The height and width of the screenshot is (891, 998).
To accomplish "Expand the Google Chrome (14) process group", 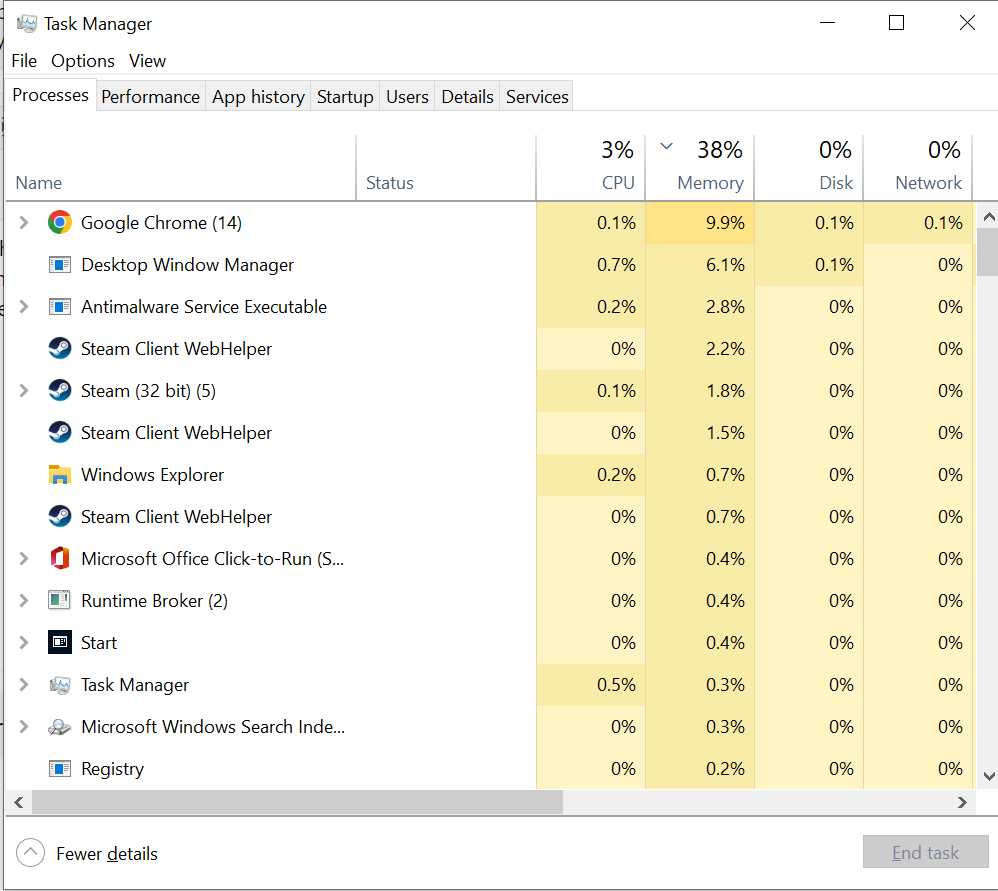I will [24, 223].
